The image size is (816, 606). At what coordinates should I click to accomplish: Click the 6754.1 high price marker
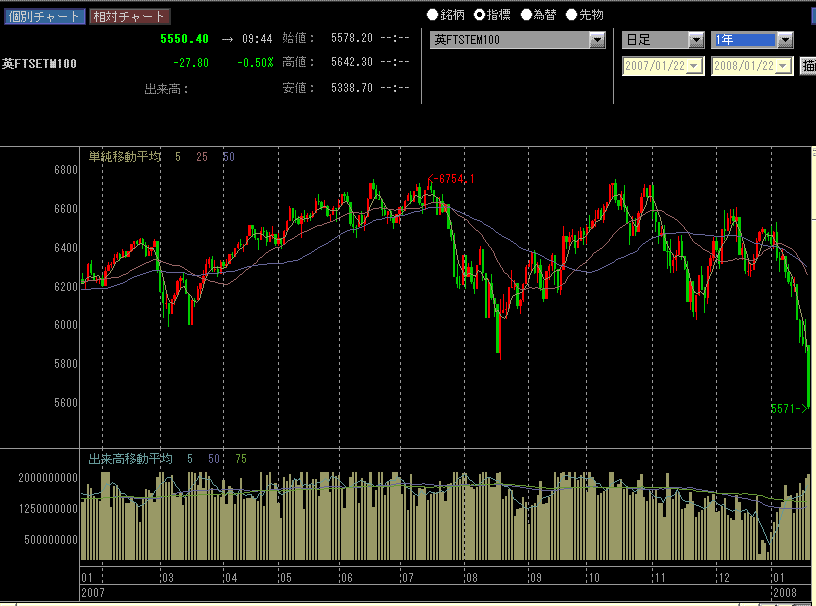453,179
